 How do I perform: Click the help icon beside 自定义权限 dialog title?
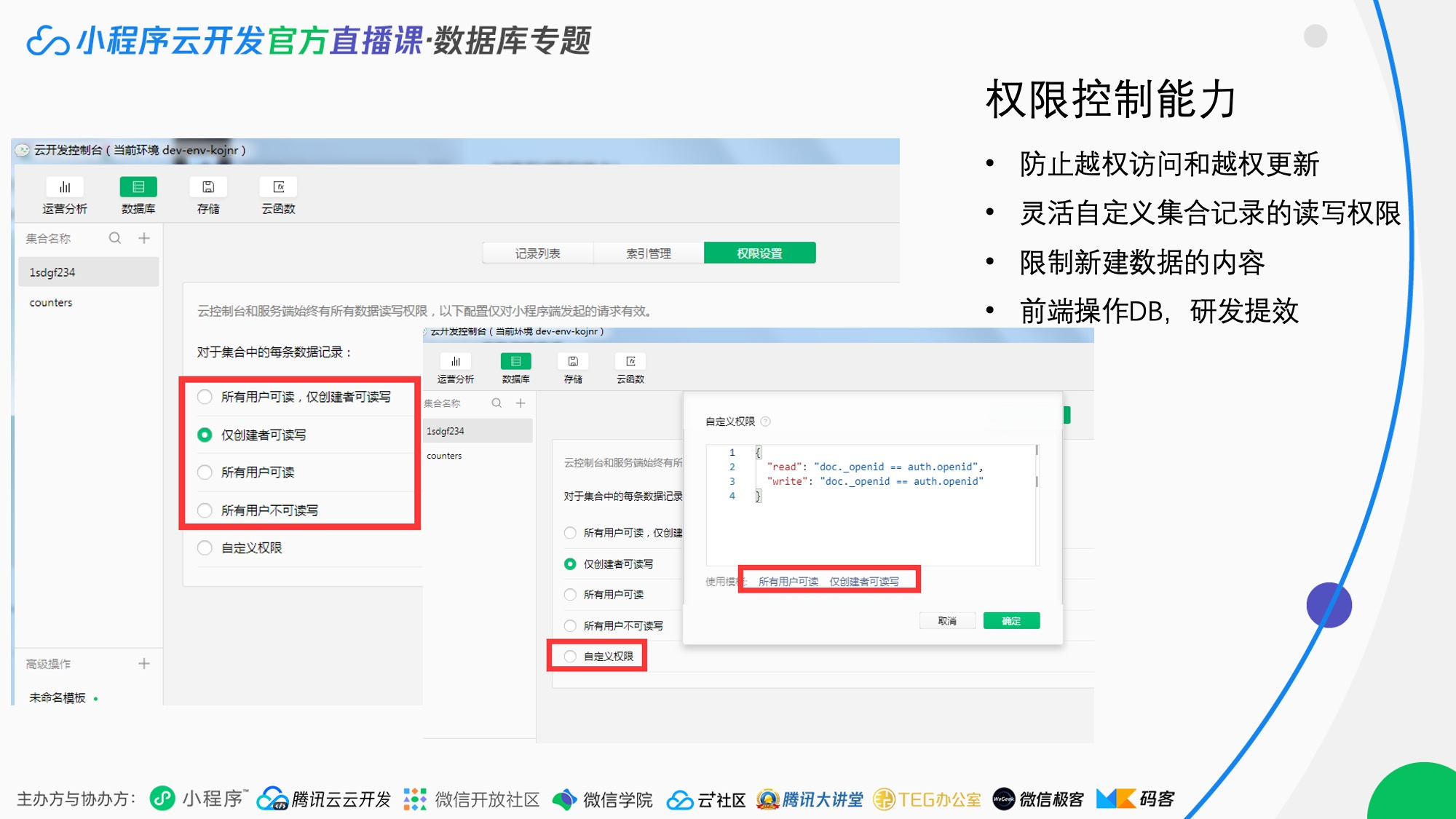click(765, 422)
